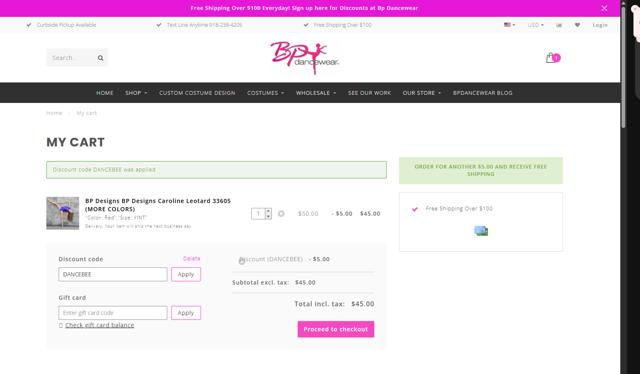Viewport: 640px width, 374px height.
Task: Go to HOME in navigation bar
Action: pyautogui.click(x=105, y=93)
